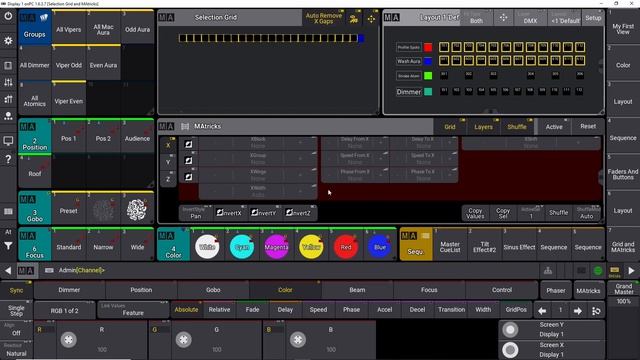
Task: Open the network tree icon in sidebar
Action: [8, 116]
